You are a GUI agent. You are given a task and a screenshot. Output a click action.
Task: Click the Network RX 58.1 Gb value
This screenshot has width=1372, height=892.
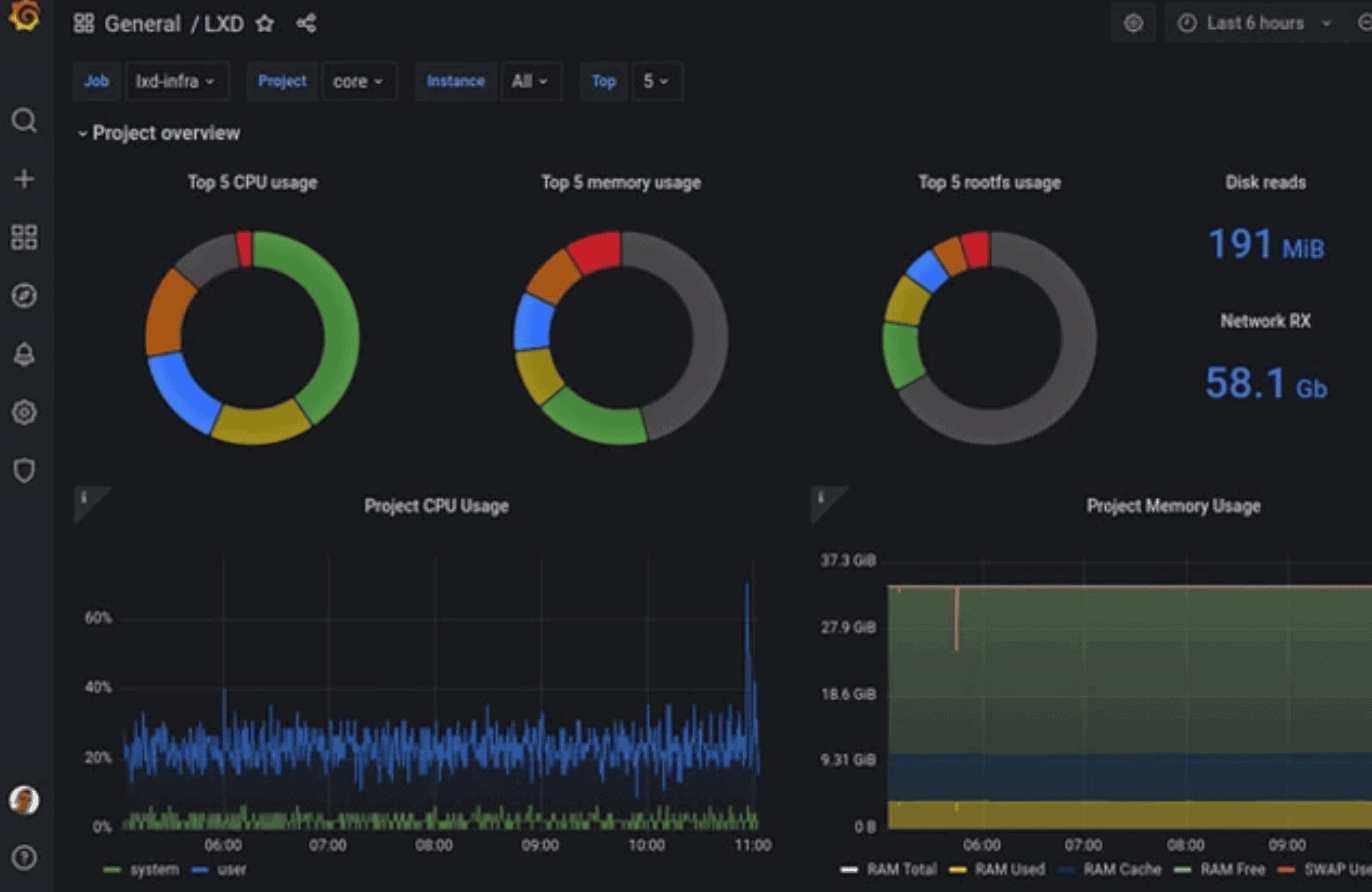tap(1266, 383)
